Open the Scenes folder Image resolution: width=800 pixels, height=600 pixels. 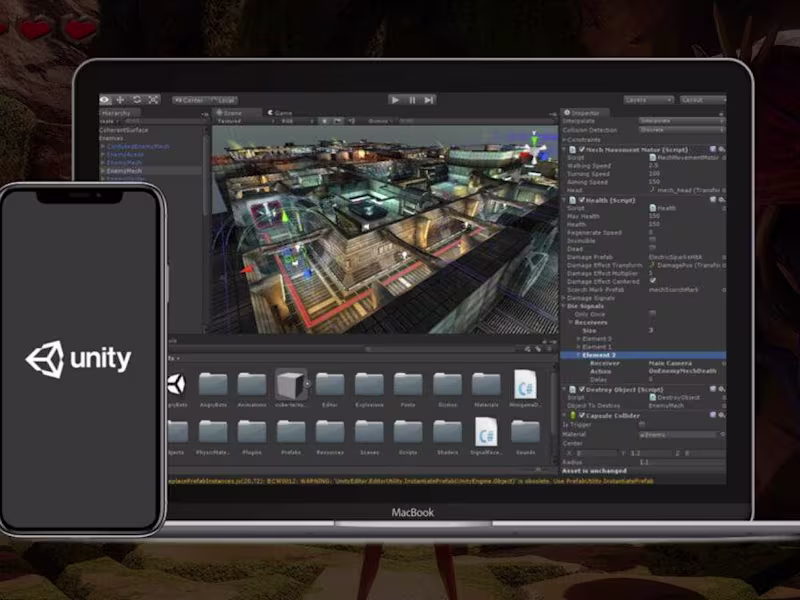pyautogui.click(x=369, y=433)
